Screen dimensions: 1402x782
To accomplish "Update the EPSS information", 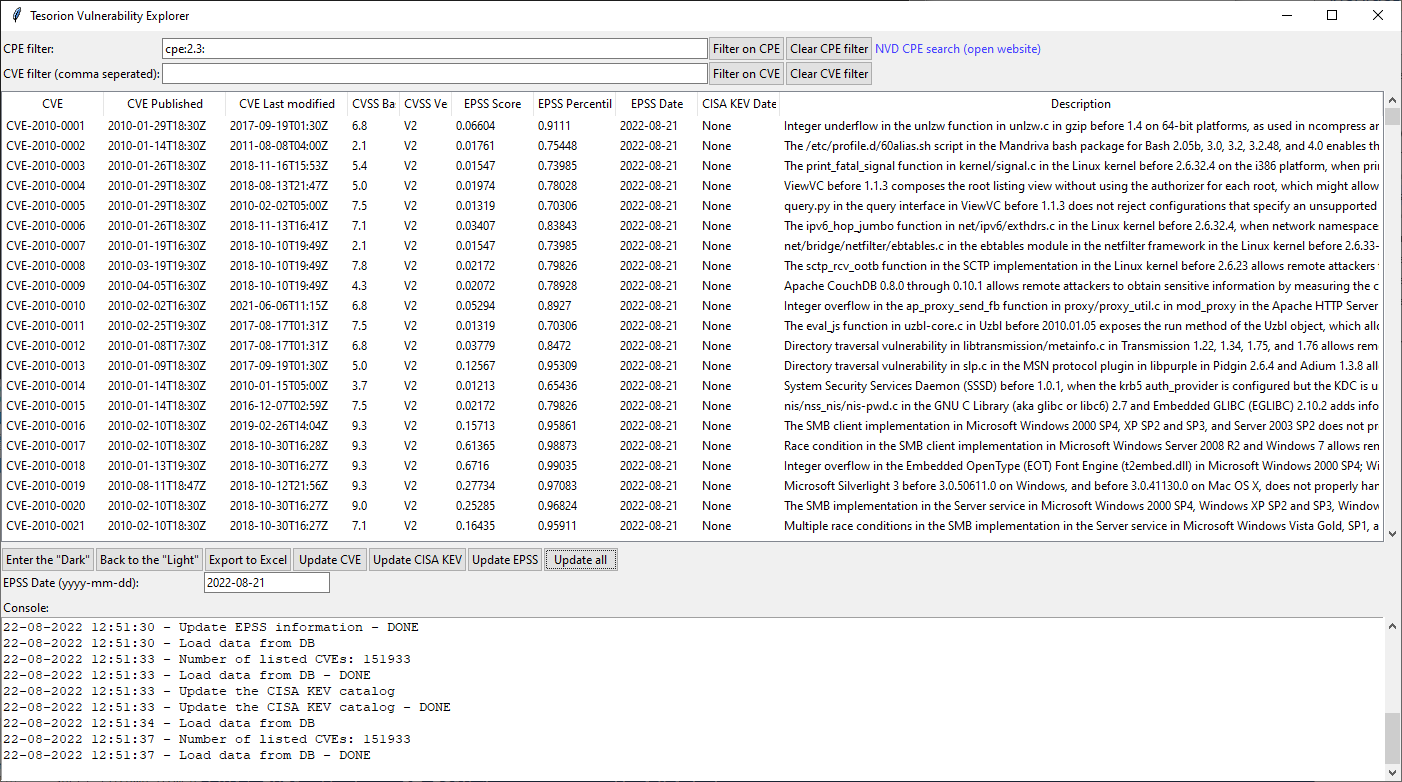I will coord(504,559).
